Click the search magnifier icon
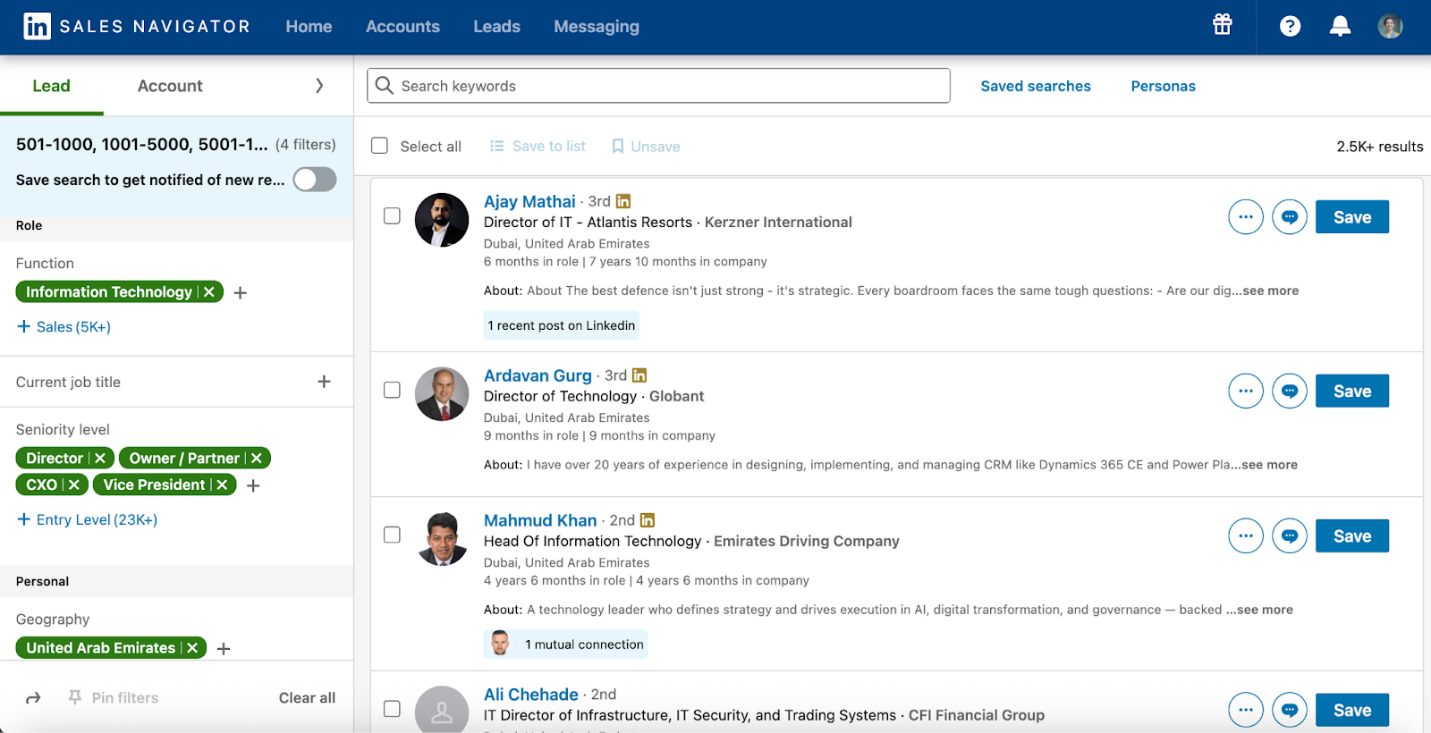The width and height of the screenshot is (1431, 733). pyautogui.click(x=384, y=86)
